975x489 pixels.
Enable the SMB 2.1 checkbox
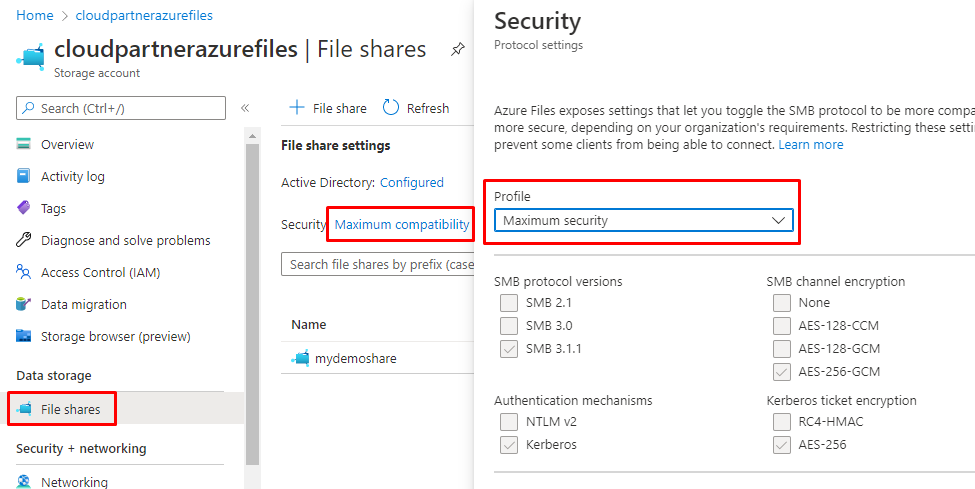click(509, 302)
